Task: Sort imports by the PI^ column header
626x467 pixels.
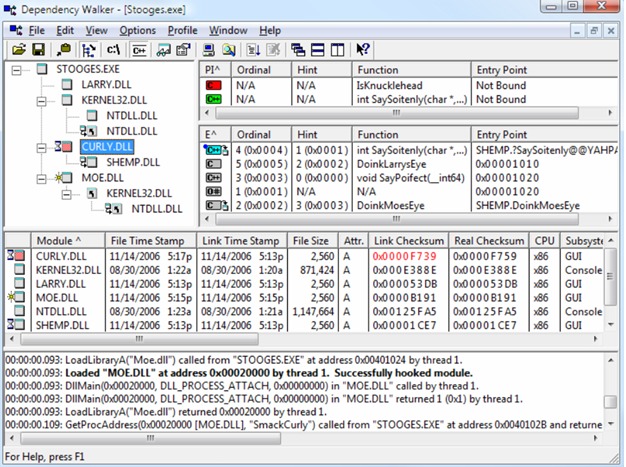Action: click(215, 70)
